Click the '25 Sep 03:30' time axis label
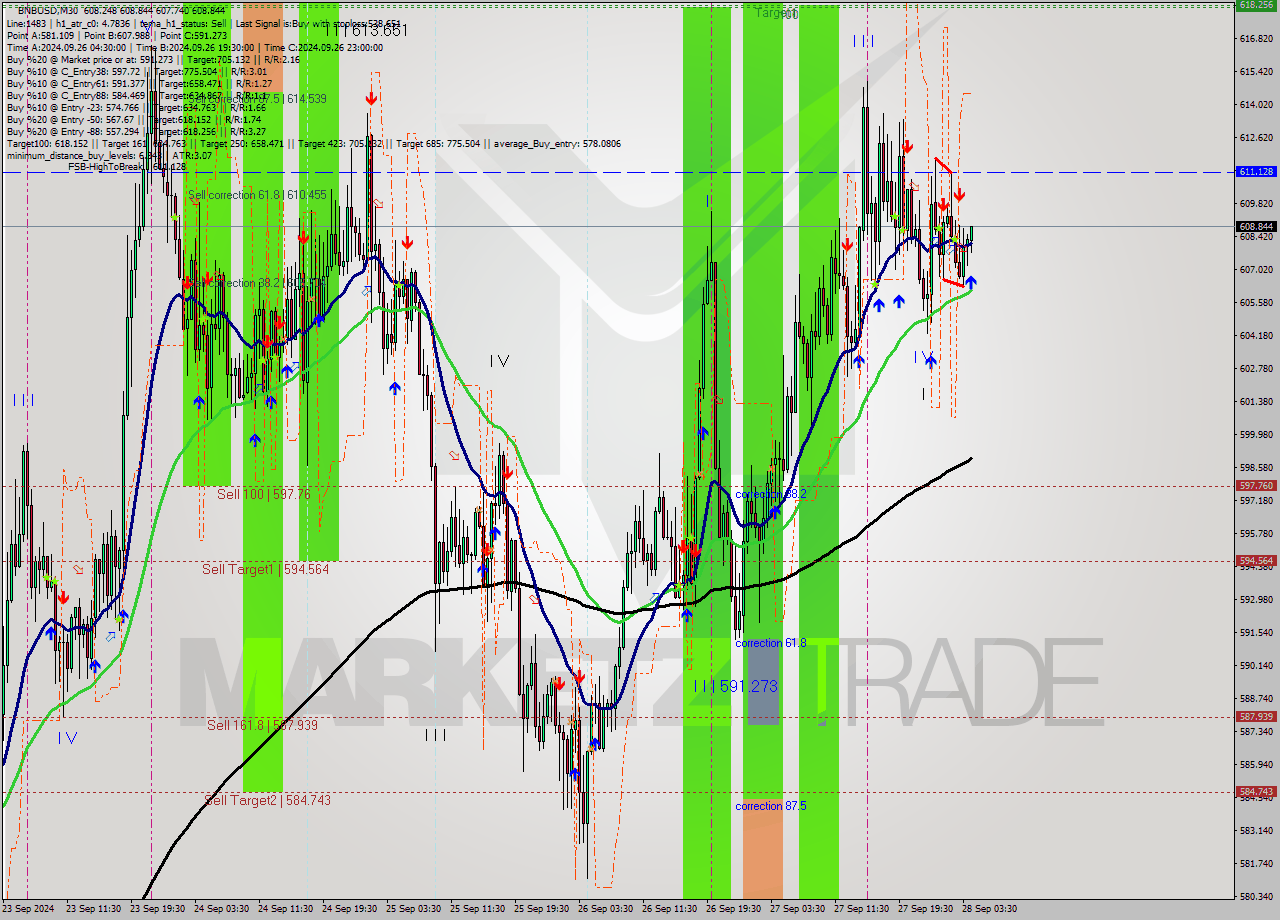1280x920 pixels. point(413,909)
